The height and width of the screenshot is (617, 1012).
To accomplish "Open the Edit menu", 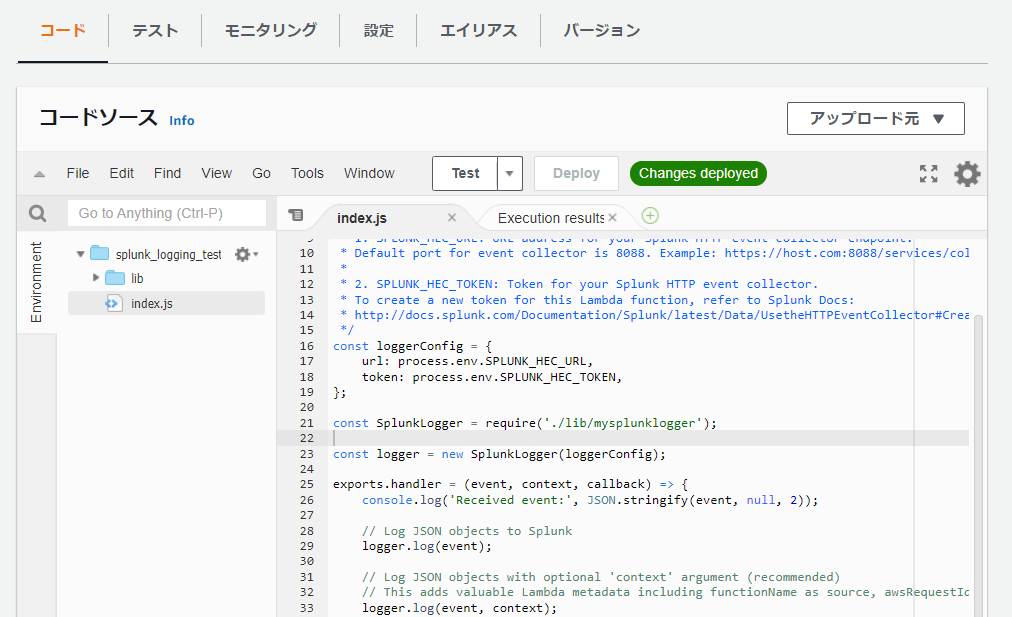I will (121, 174).
